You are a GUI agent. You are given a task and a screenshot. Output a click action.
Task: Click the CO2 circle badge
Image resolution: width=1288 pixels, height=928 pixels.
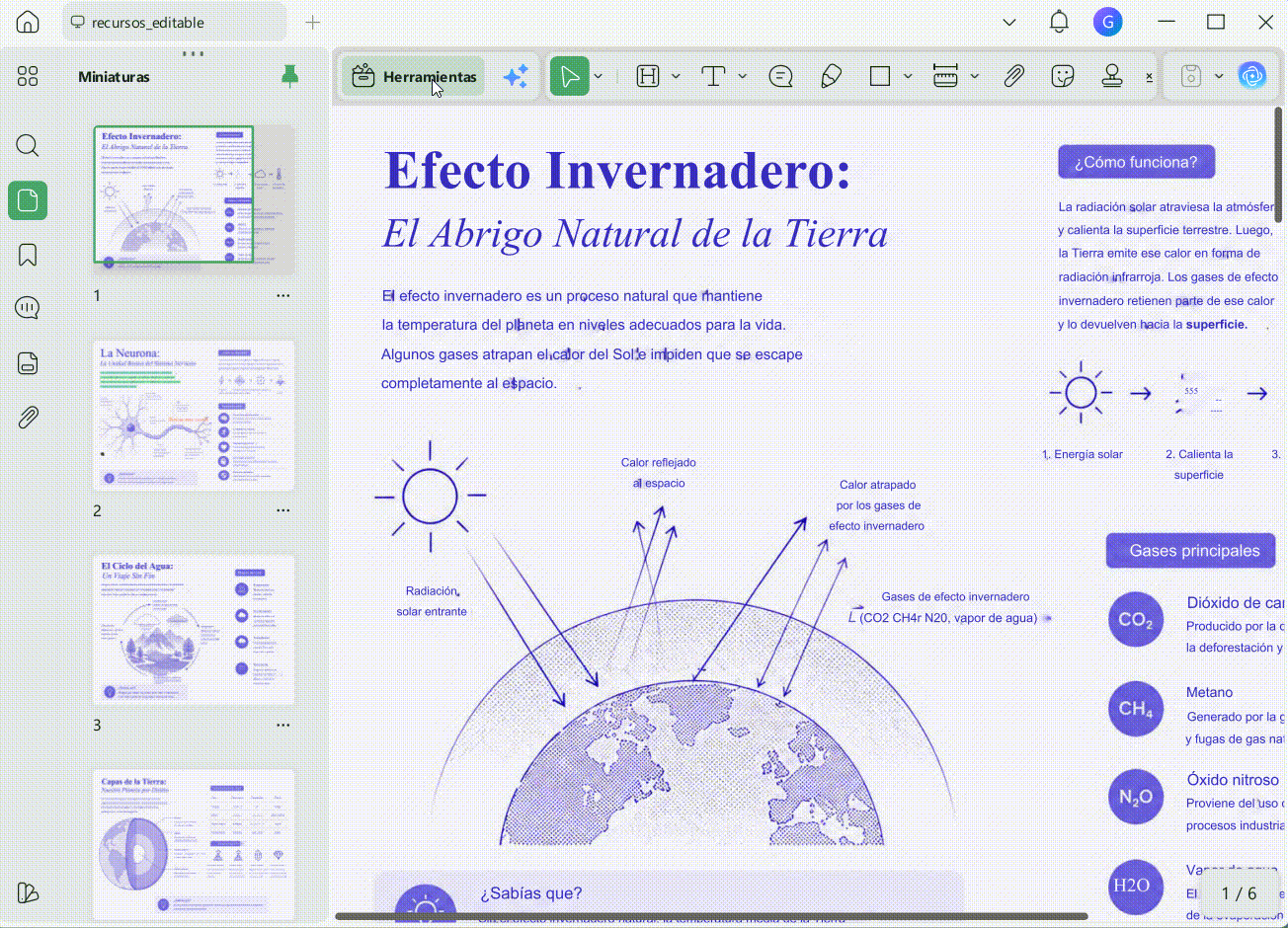click(1136, 620)
